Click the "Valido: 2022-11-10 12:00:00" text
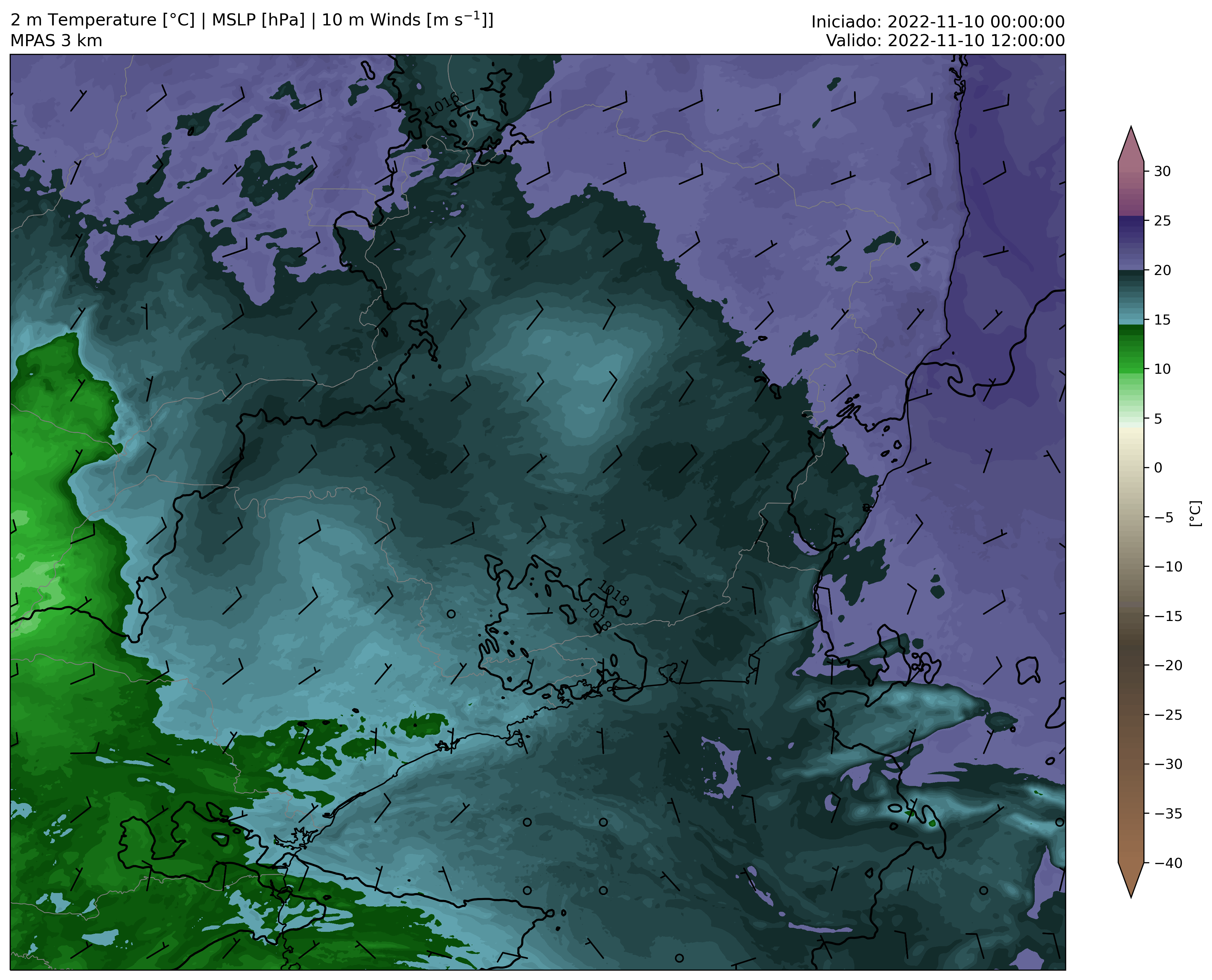 click(x=945, y=40)
